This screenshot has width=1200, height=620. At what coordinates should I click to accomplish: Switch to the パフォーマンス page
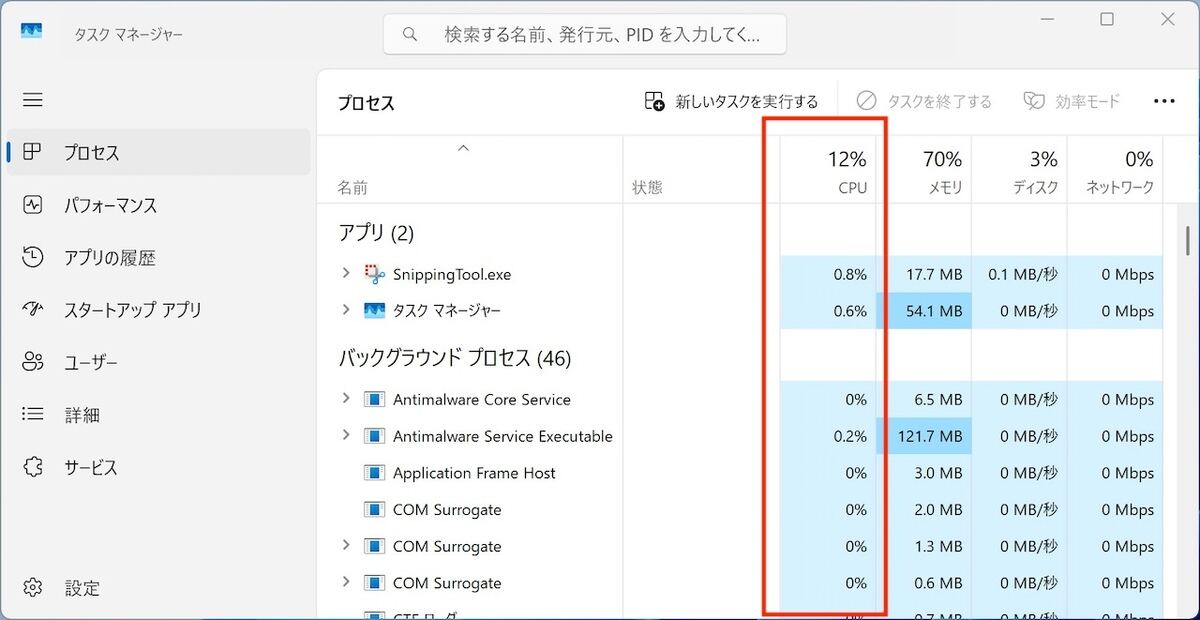click(159, 205)
